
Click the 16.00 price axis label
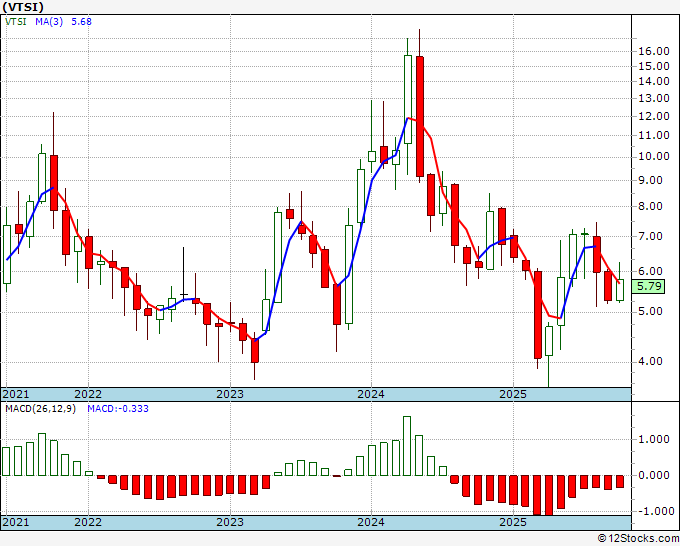[x=653, y=51]
